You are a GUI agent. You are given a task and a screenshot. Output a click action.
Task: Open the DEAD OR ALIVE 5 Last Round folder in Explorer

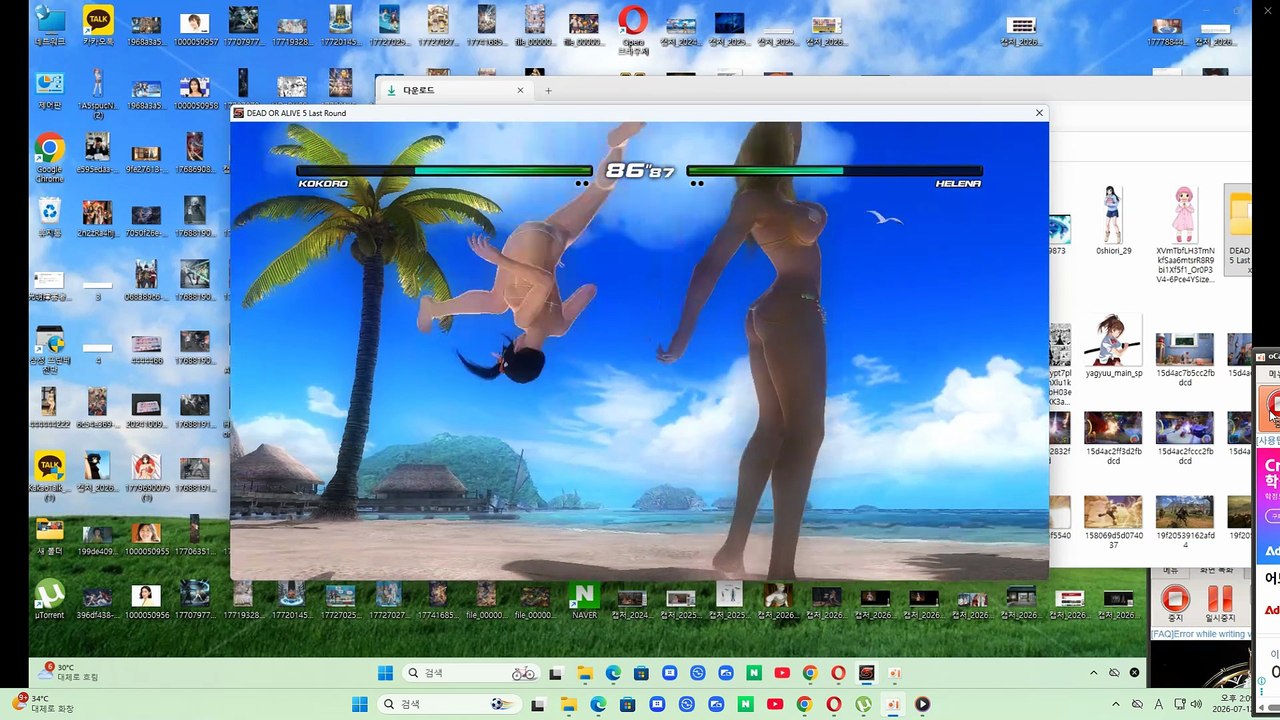1239,230
